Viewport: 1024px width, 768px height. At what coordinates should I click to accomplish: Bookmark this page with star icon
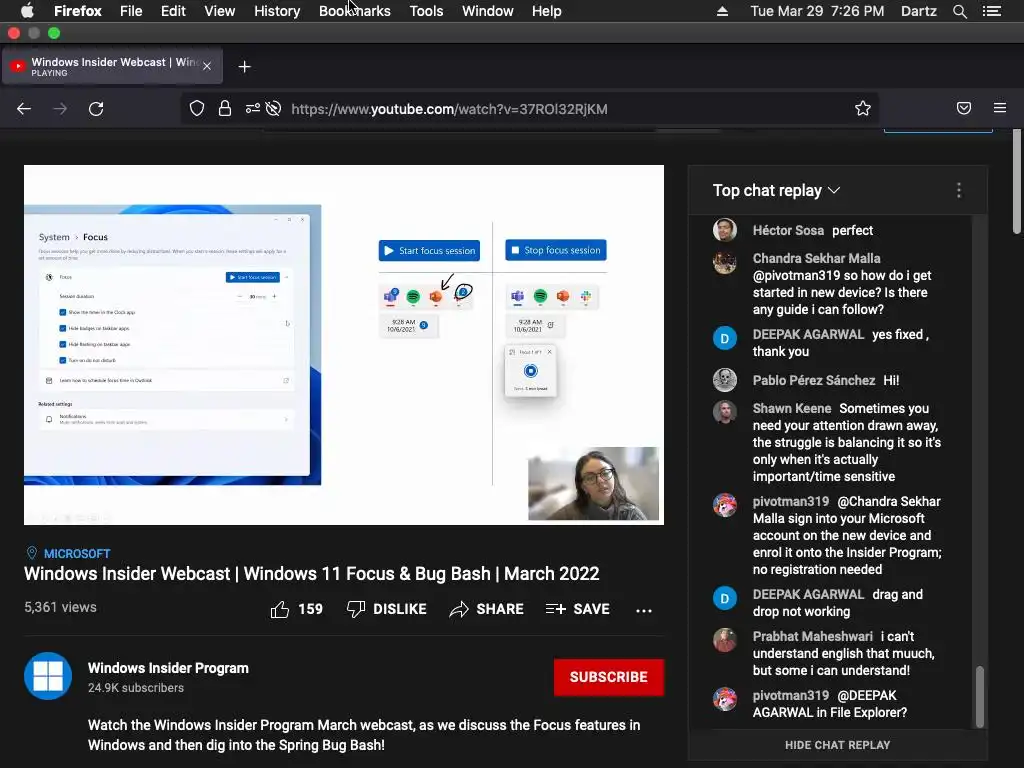pyautogui.click(x=863, y=108)
